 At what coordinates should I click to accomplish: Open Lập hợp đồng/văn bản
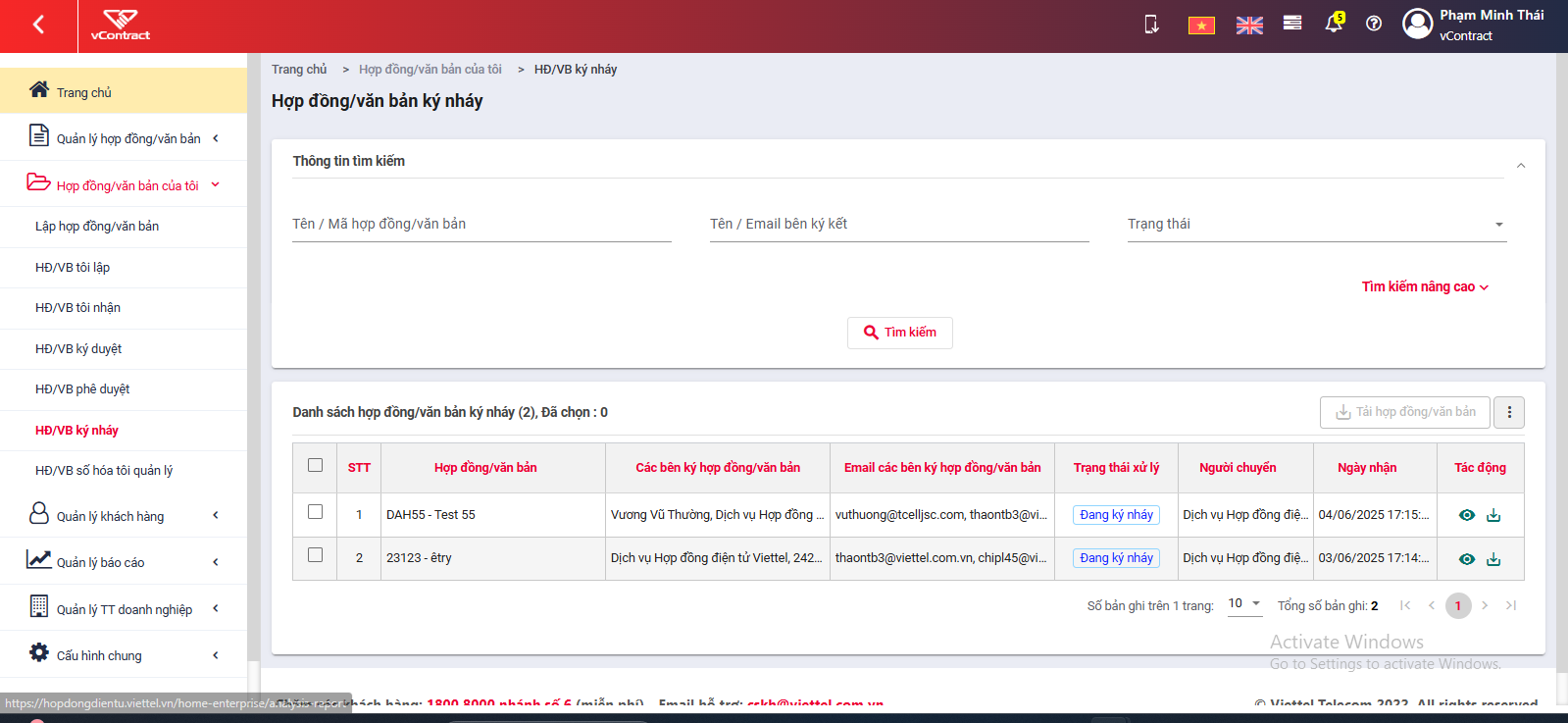coord(97,226)
